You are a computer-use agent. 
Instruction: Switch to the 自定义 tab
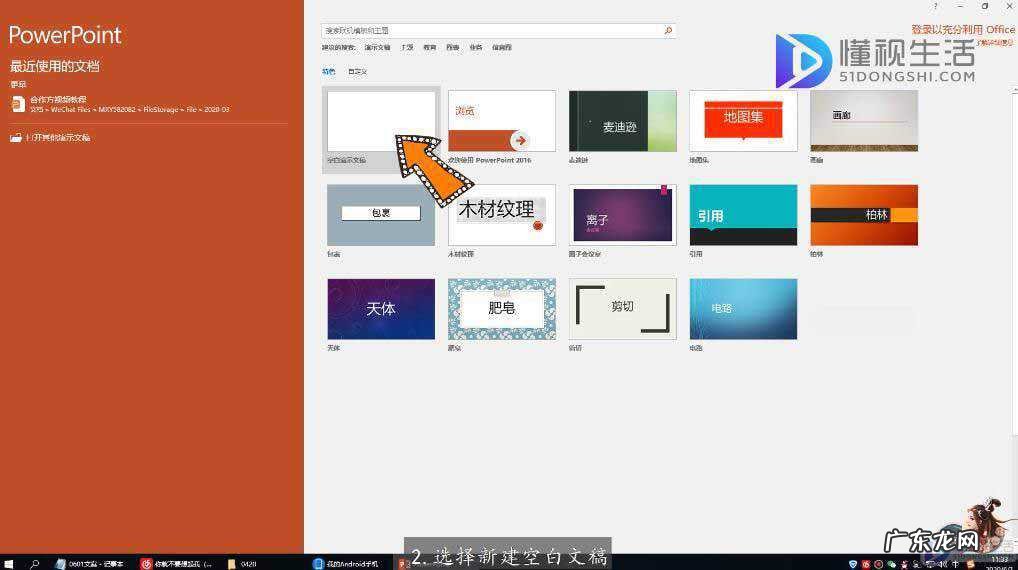point(357,72)
